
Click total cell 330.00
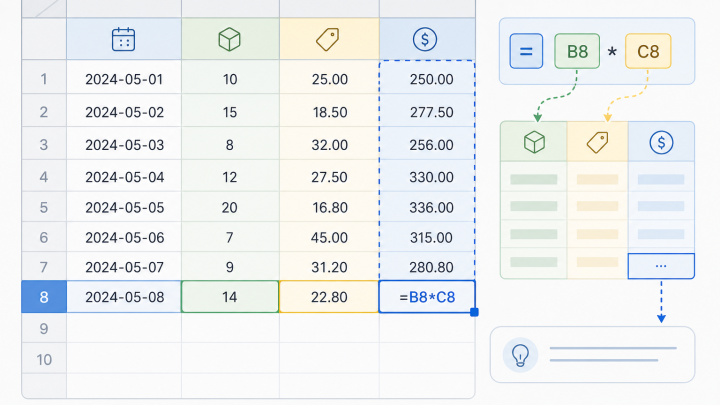(x=427, y=177)
